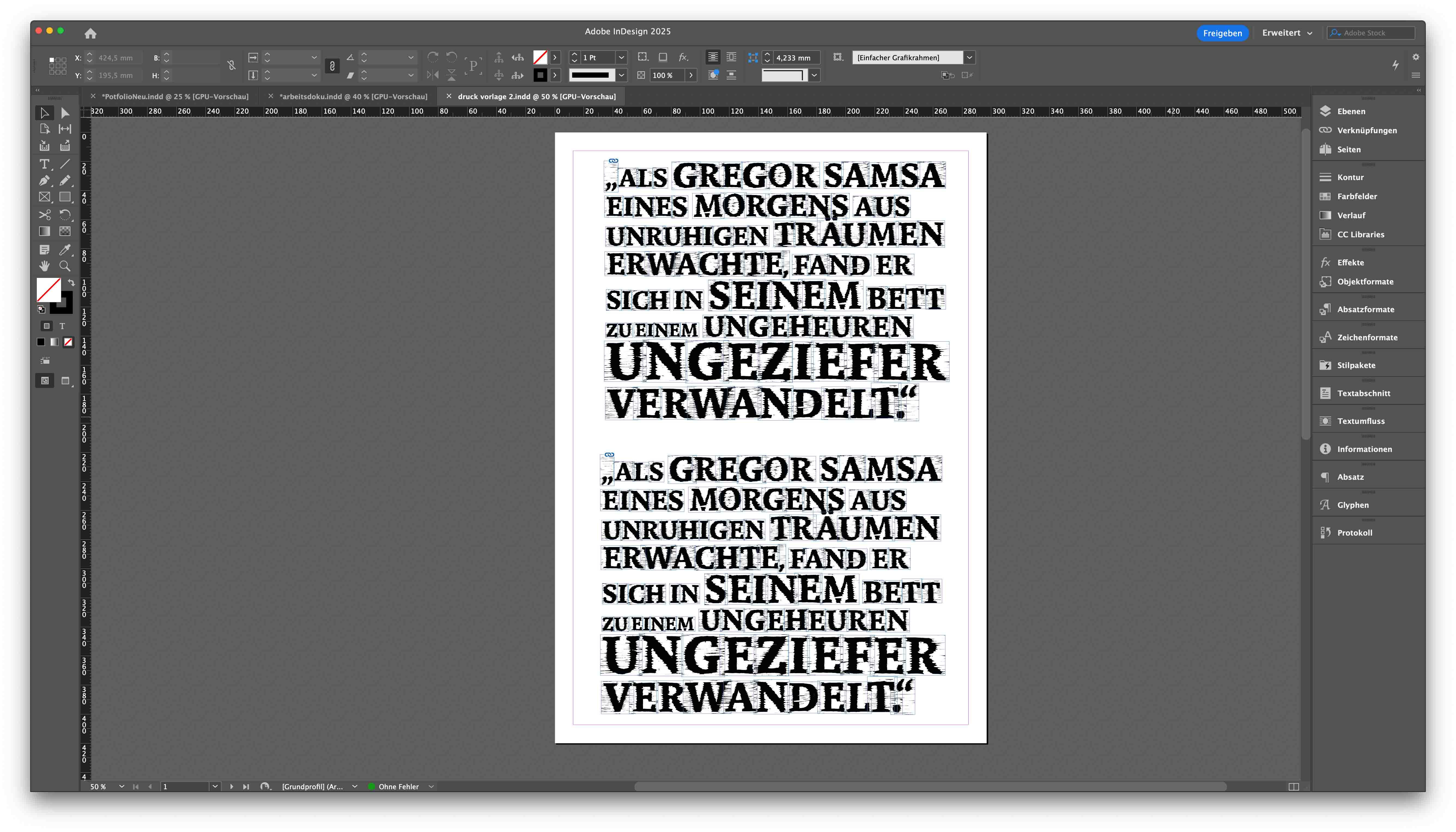Select the Line tool
Image resolution: width=1456 pixels, height=832 pixels.
pyautogui.click(x=65, y=165)
